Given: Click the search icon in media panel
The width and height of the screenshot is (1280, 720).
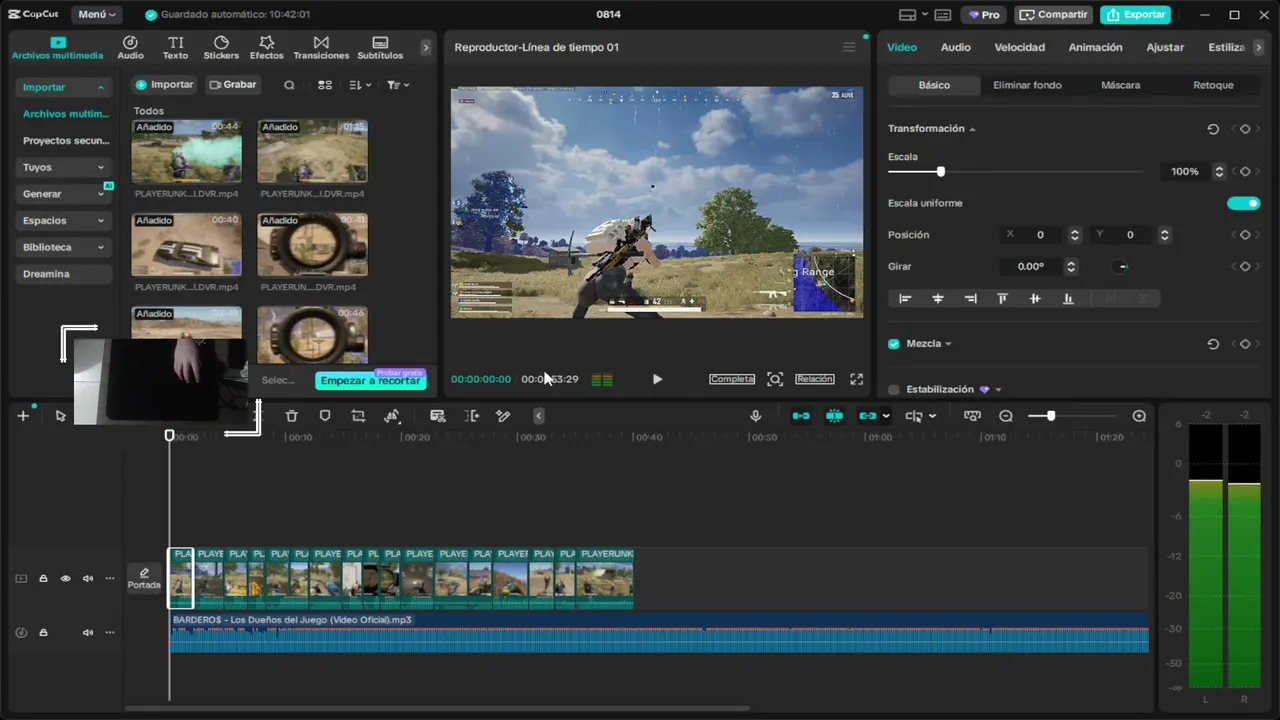Looking at the screenshot, I should [x=289, y=85].
